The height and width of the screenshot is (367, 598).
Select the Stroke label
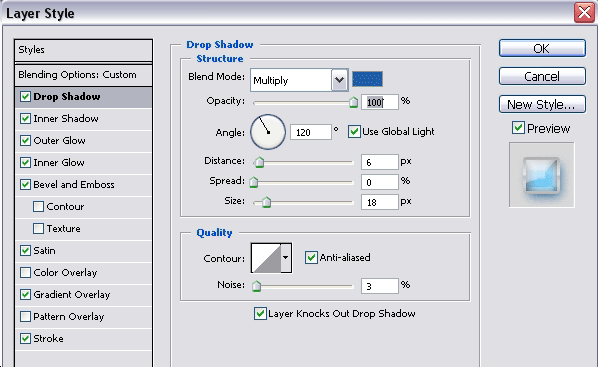(x=48, y=338)
